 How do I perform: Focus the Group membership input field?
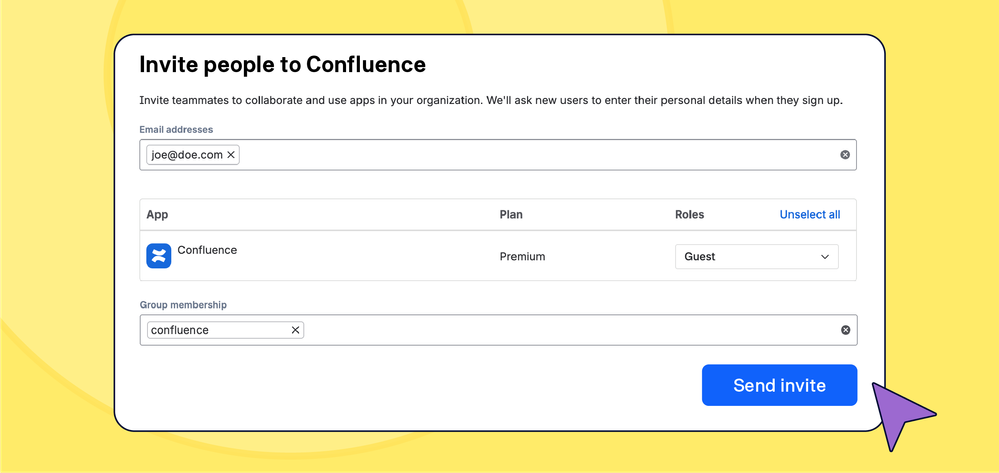[x=498, y=330]
